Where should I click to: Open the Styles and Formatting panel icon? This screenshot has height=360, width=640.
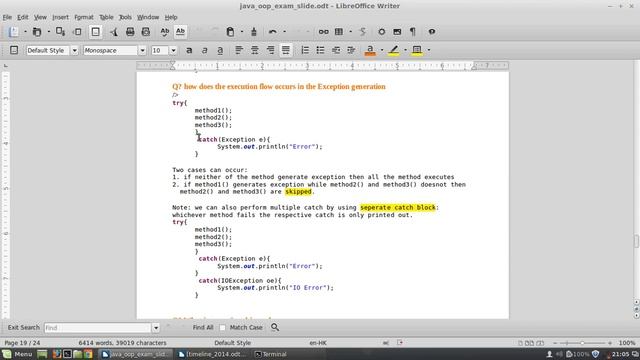click(14, 50)
